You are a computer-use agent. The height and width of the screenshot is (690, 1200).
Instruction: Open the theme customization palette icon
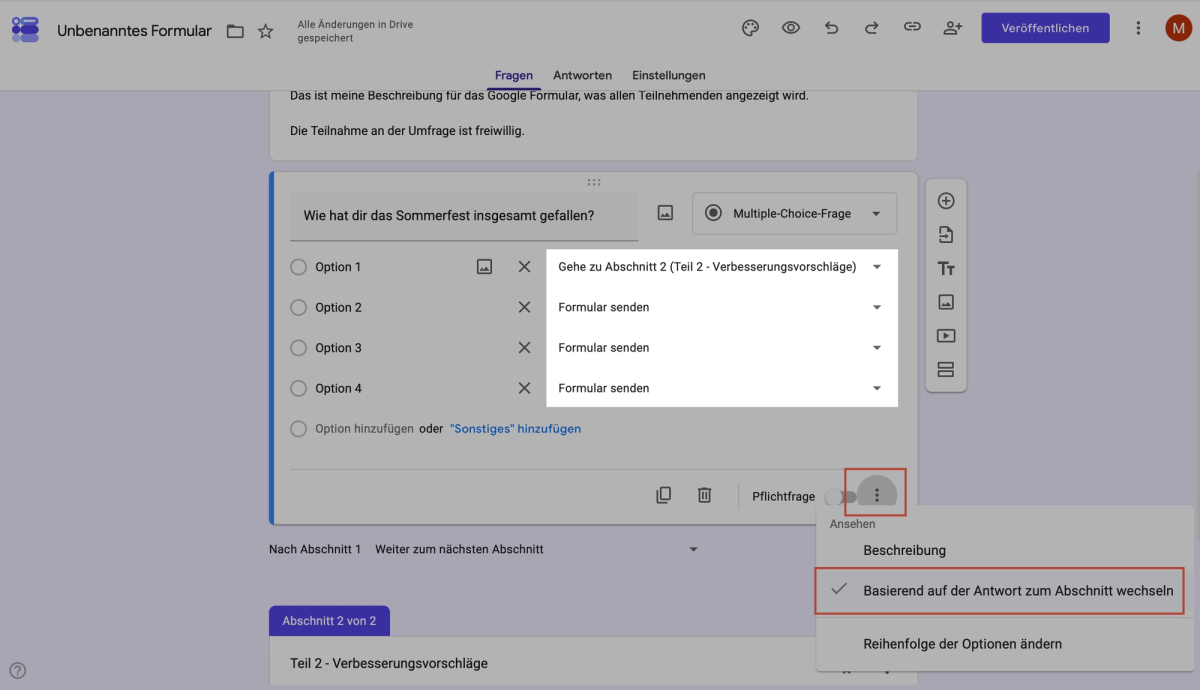coord(750,28)
